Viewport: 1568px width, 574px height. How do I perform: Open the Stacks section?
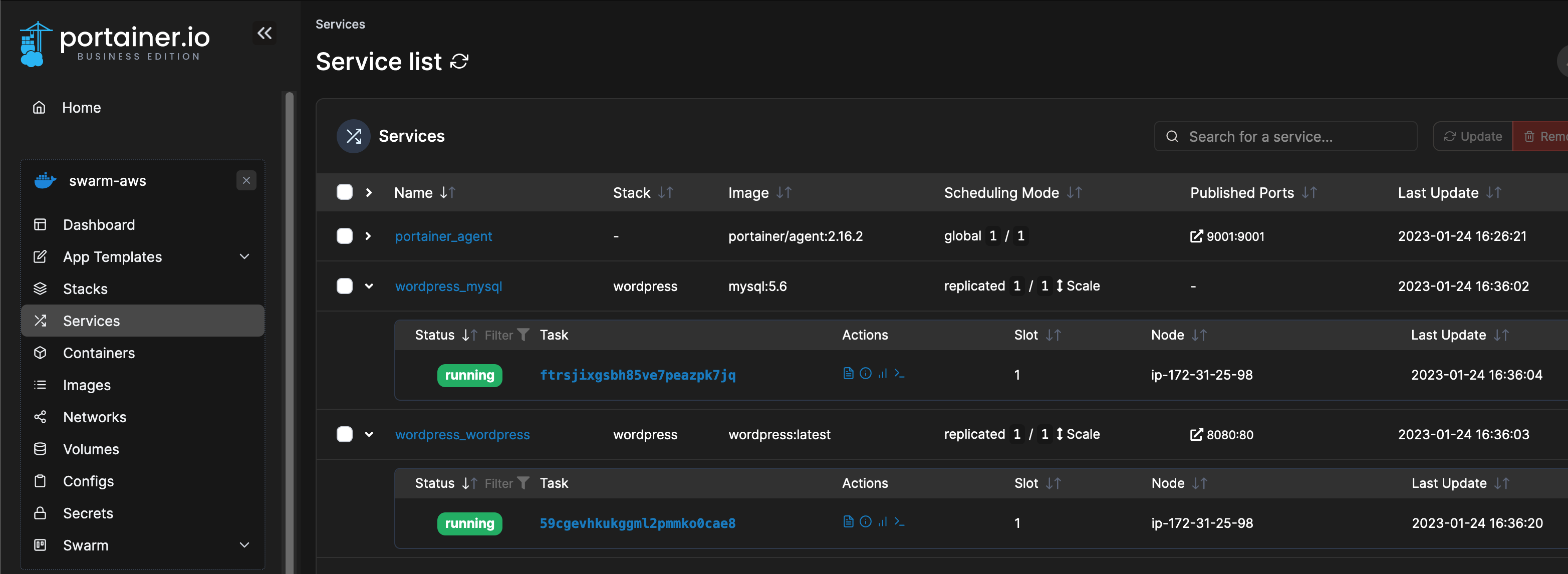coord(85,289)
